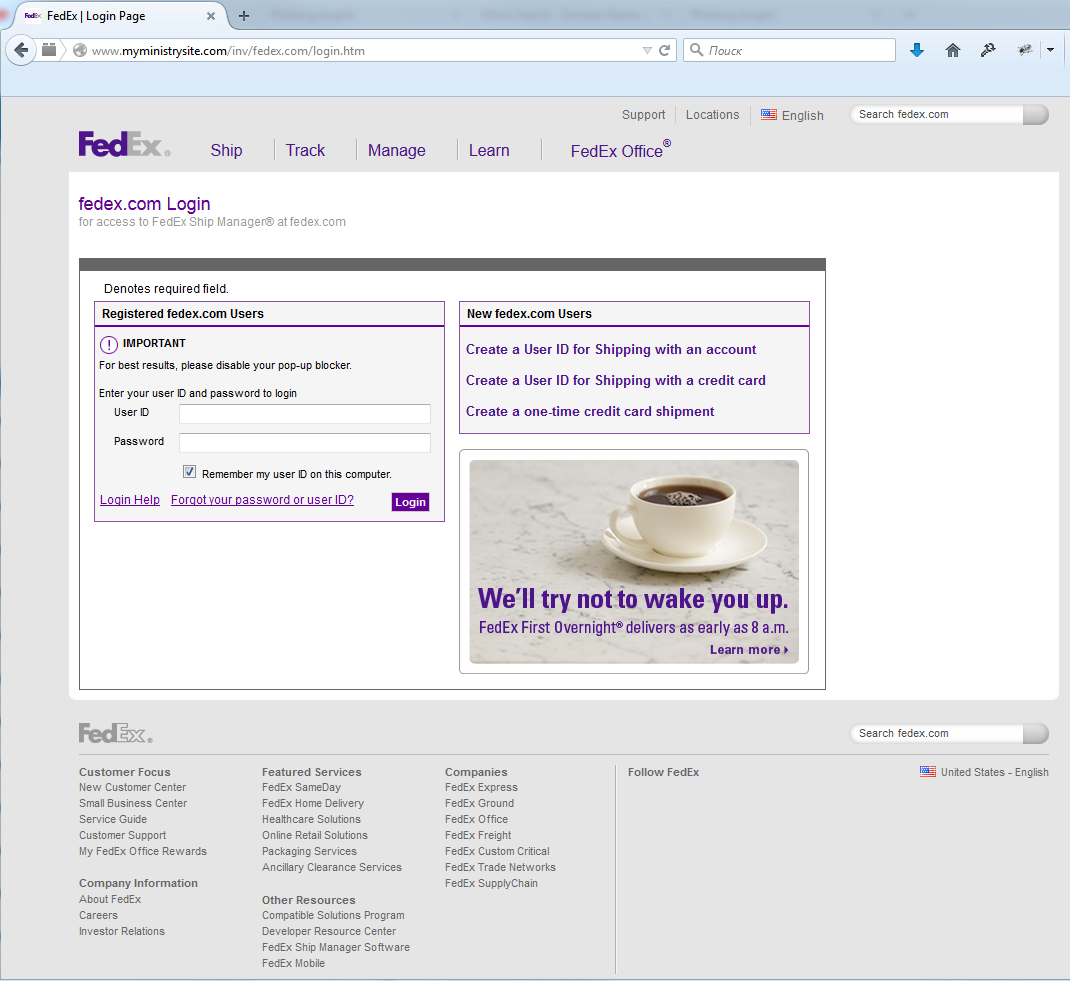Screen dimensions: 1070x981
Task: Click Forgot your password or user ID
Action: tap(262, 500)
